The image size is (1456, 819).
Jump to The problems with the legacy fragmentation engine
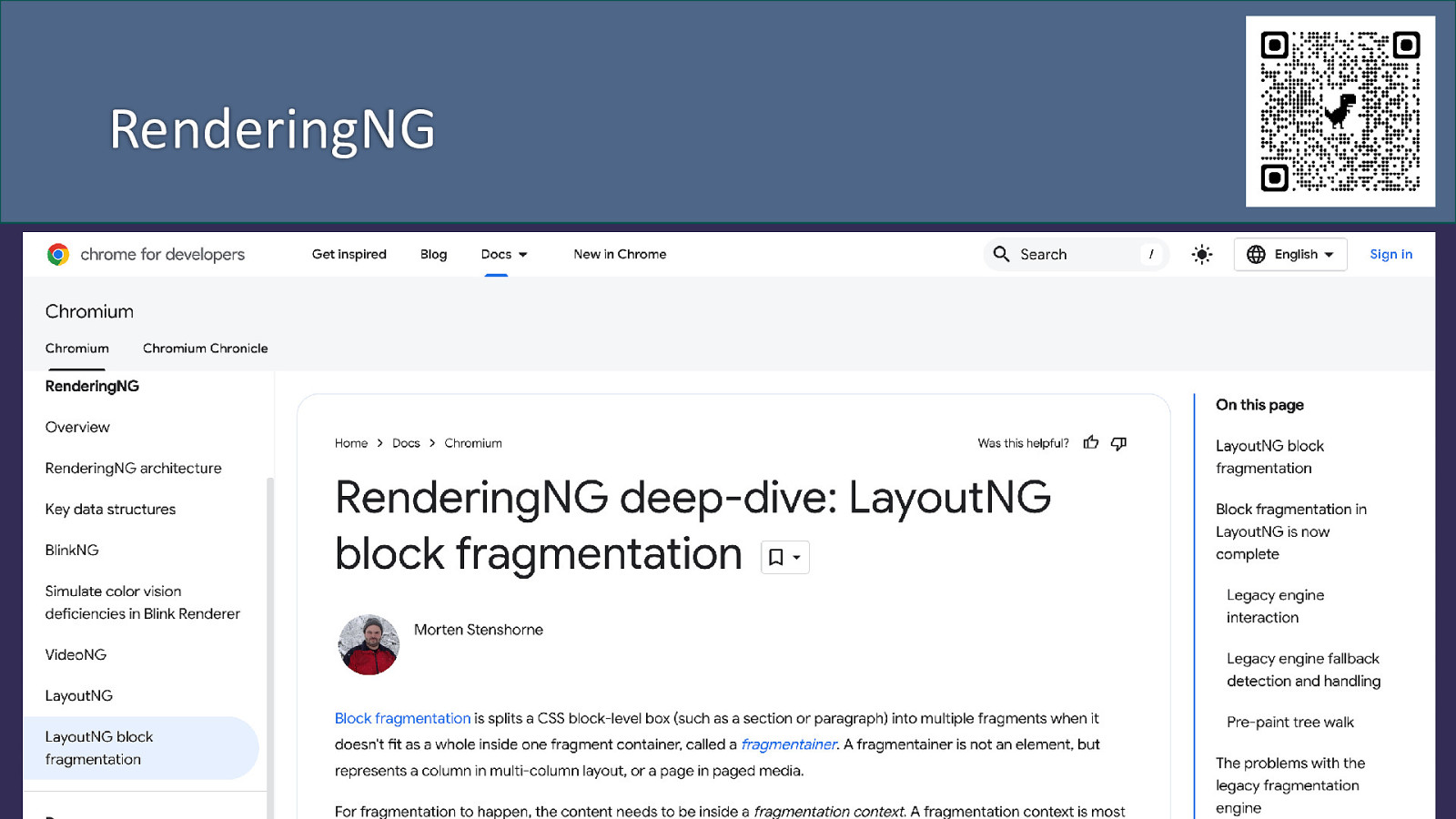pos(1290,785)
